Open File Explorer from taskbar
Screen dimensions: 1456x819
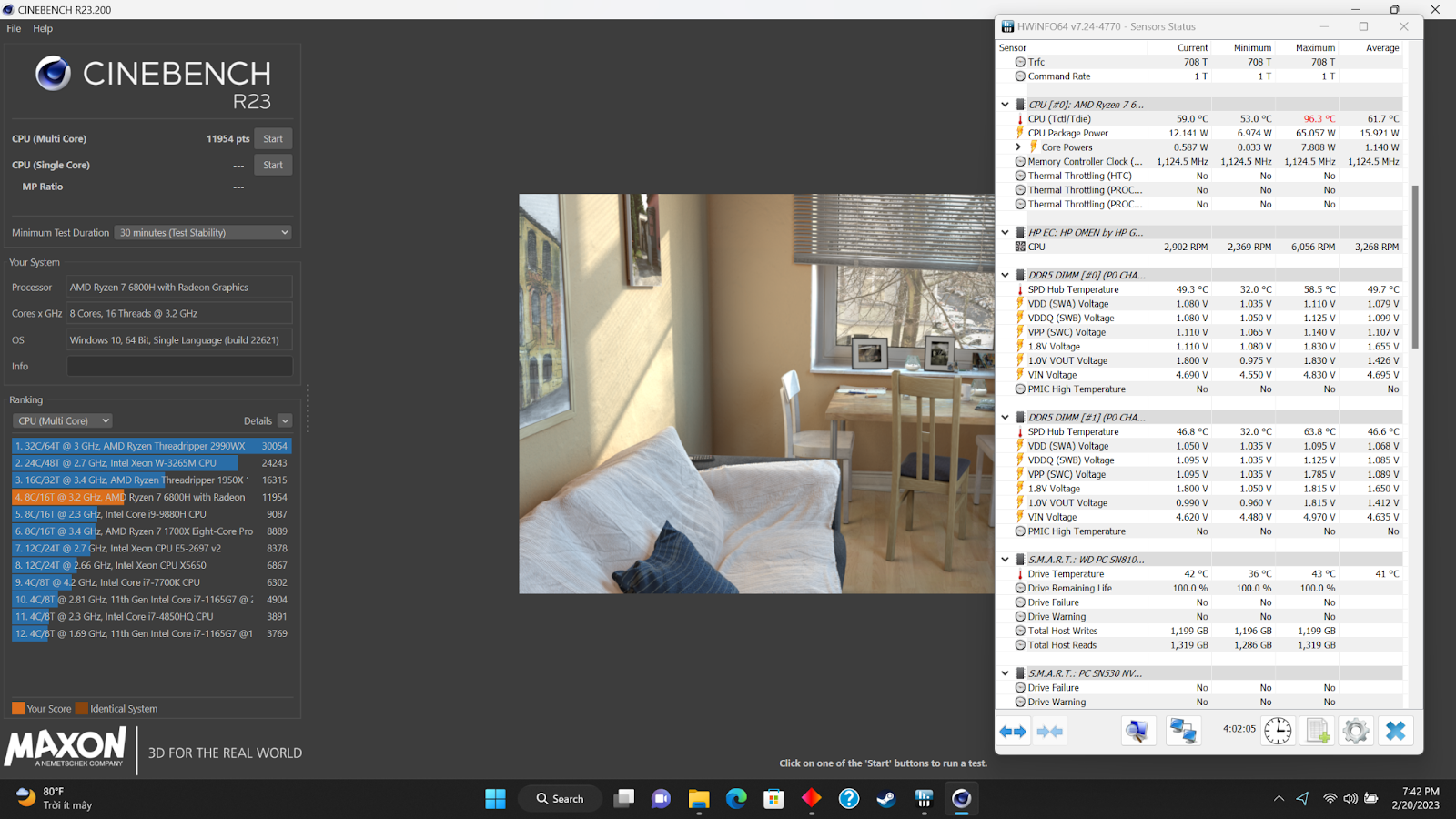[699, 799]
